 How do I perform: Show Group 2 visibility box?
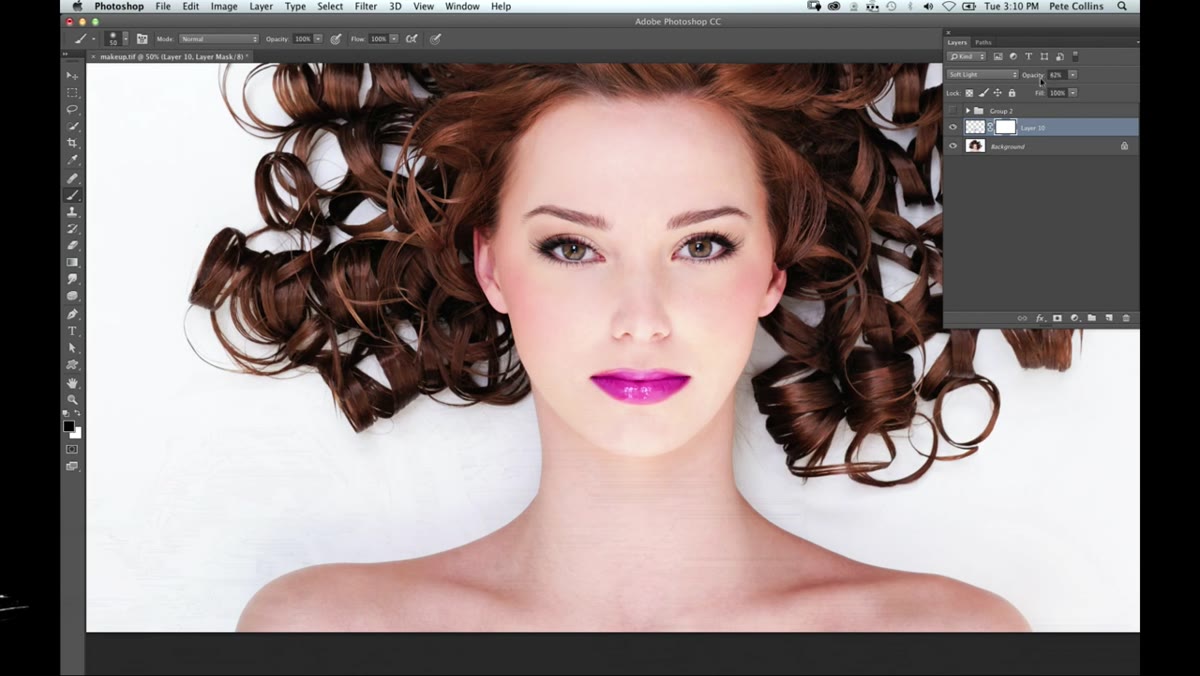[953, 110]
